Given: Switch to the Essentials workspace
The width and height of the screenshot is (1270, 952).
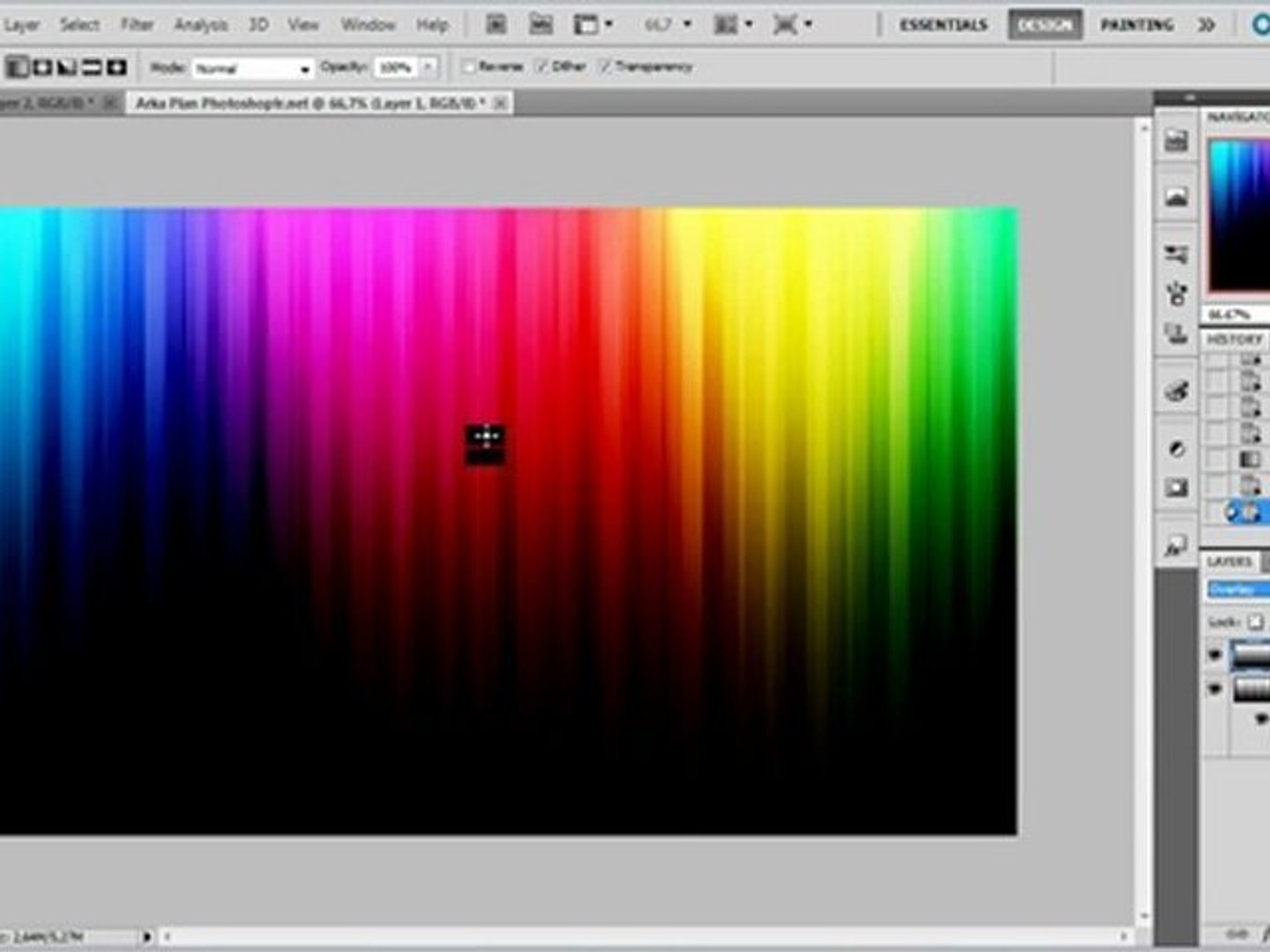Looking at the screenshot, I should (x=944, y=25).
